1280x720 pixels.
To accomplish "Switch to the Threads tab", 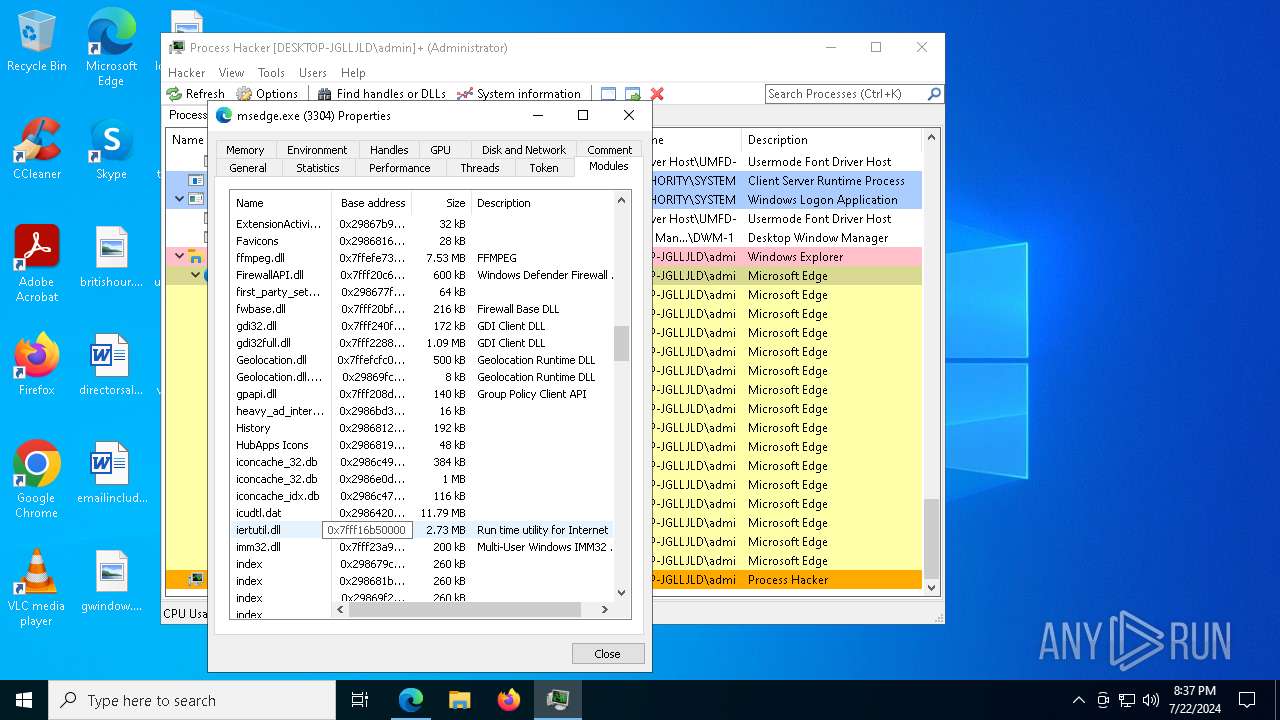I will pos(479,168).
